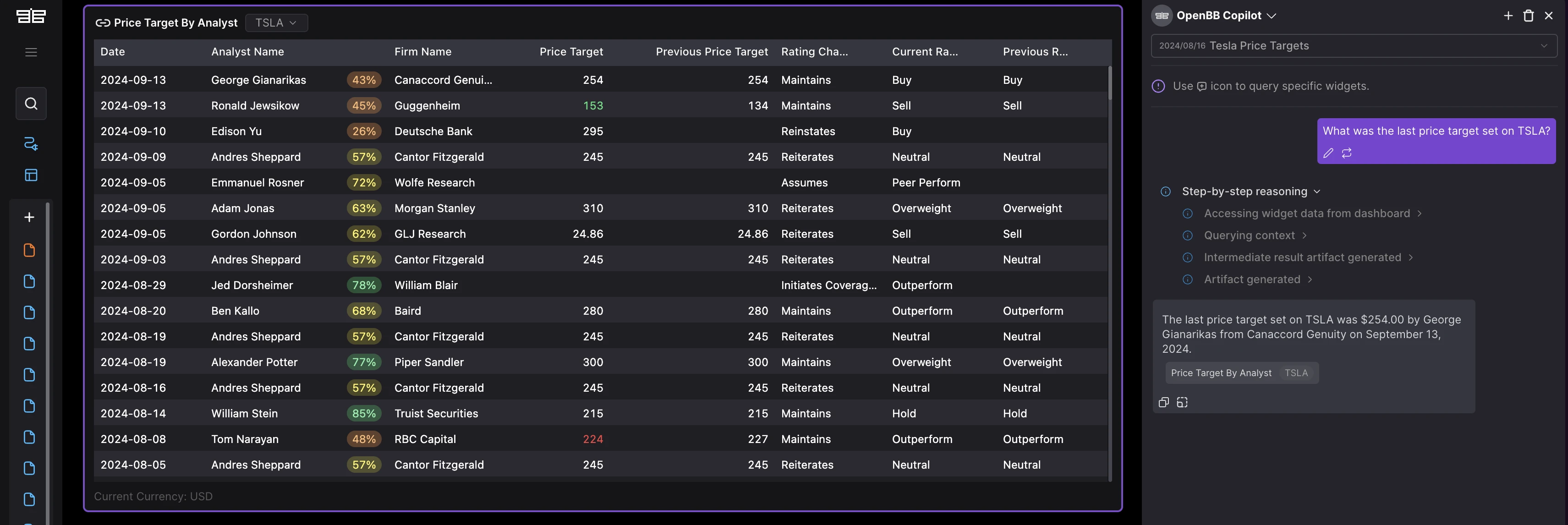This screenshot has width=1568, height=525.
Task: Click the plus icon to add a dashboard
Action: pos(29,217)
